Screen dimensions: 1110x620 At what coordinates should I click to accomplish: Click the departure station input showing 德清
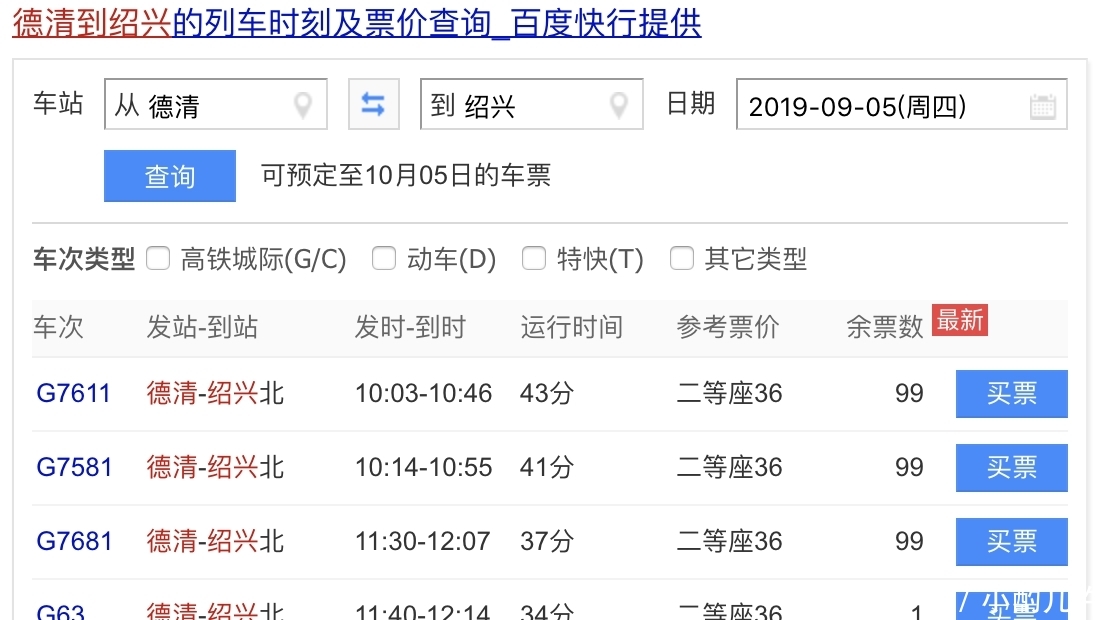[200, 104]
